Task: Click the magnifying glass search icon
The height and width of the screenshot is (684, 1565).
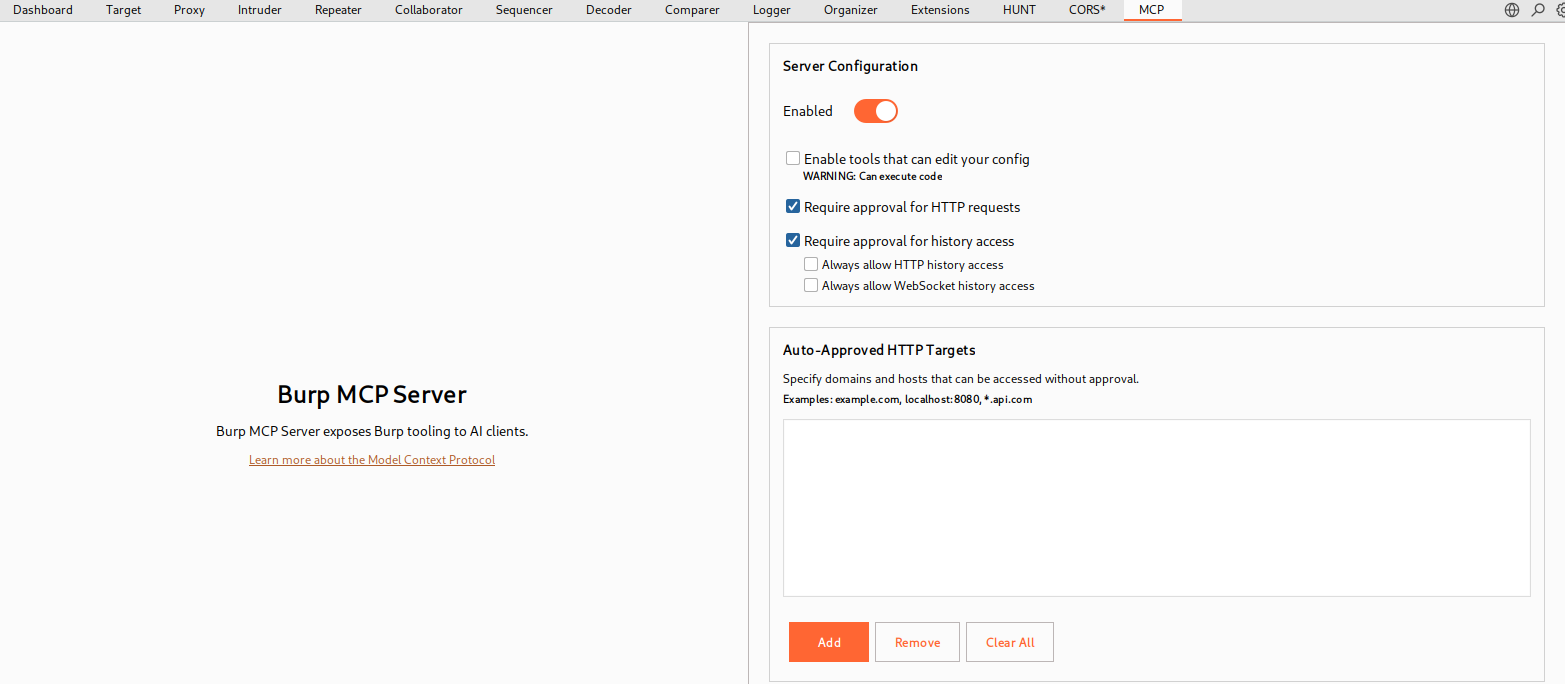Action: tap(1538, 10)
